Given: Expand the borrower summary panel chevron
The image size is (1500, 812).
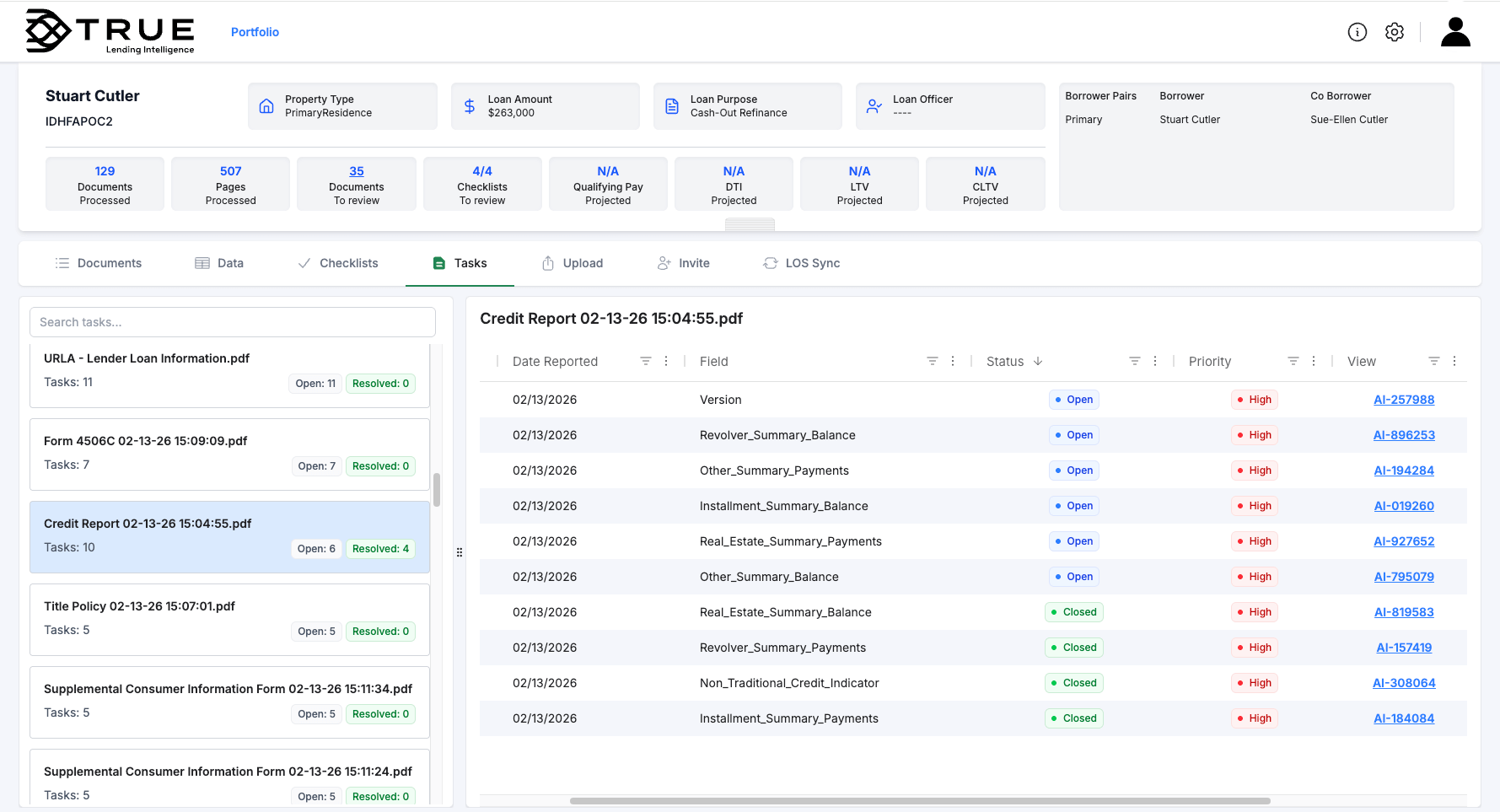Looking at the screenshot, I should pyautogui.click(x=749, y=225).
